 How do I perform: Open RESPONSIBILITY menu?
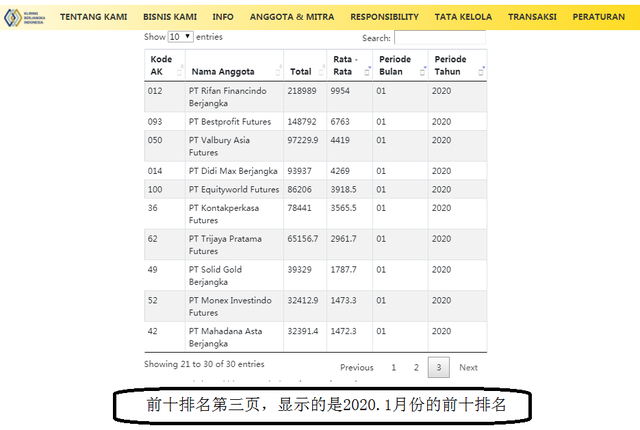tap(384, 17)
